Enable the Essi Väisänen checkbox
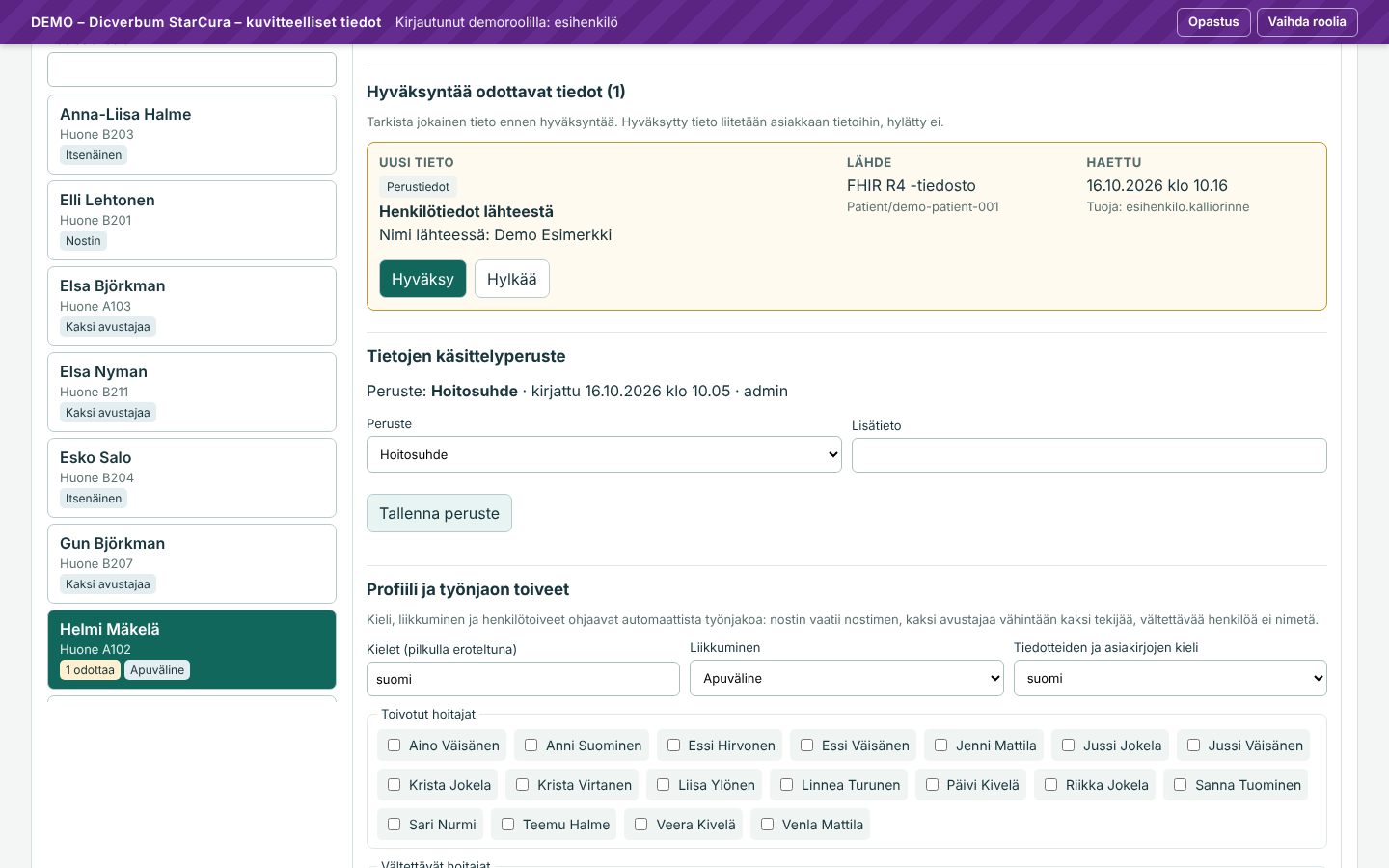Screen dimensions: 1389x868 pyautogui.click(x=806, y=746)
